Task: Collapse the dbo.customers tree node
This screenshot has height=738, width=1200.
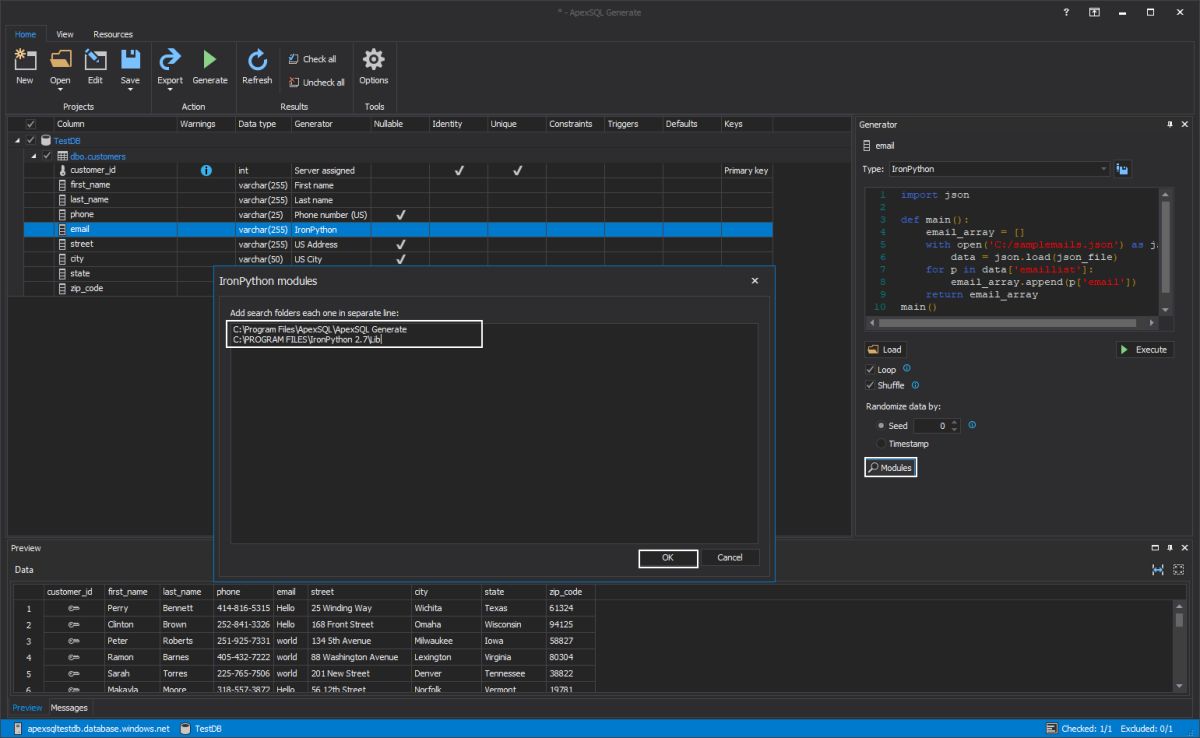Action: pos(32,156)
